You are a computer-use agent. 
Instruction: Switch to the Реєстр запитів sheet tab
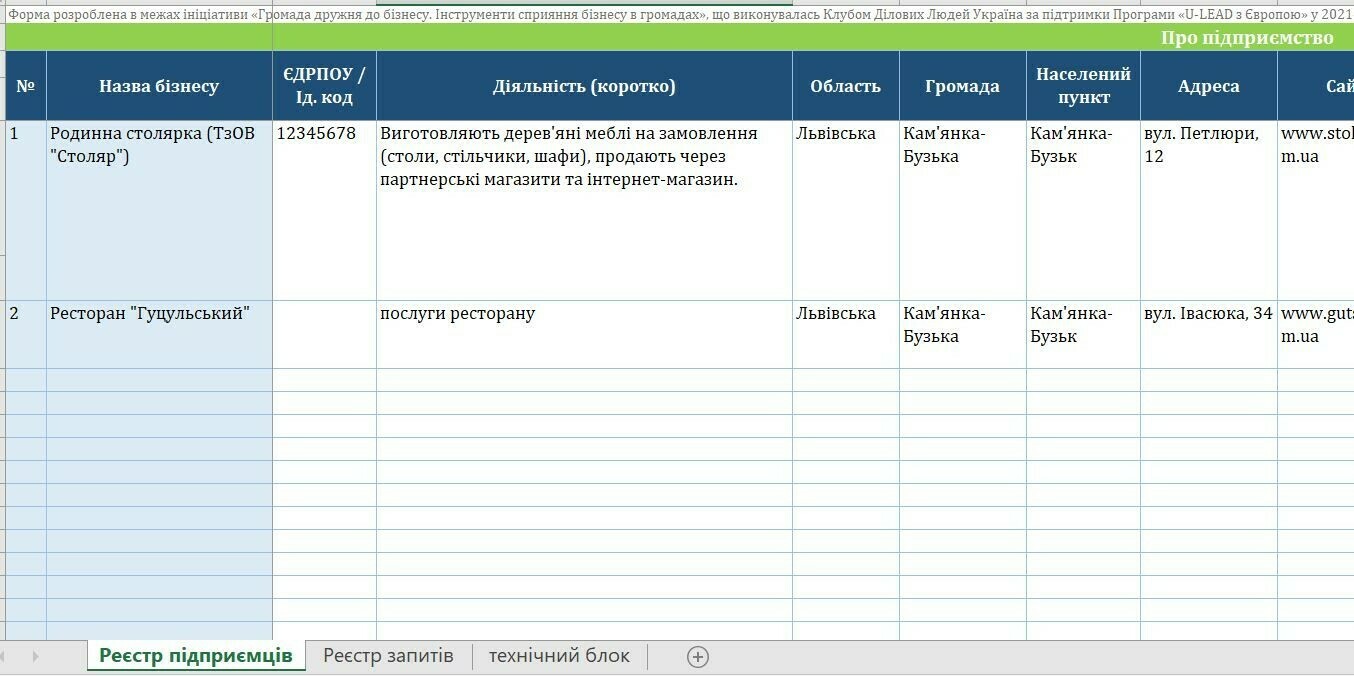[388, 656]
